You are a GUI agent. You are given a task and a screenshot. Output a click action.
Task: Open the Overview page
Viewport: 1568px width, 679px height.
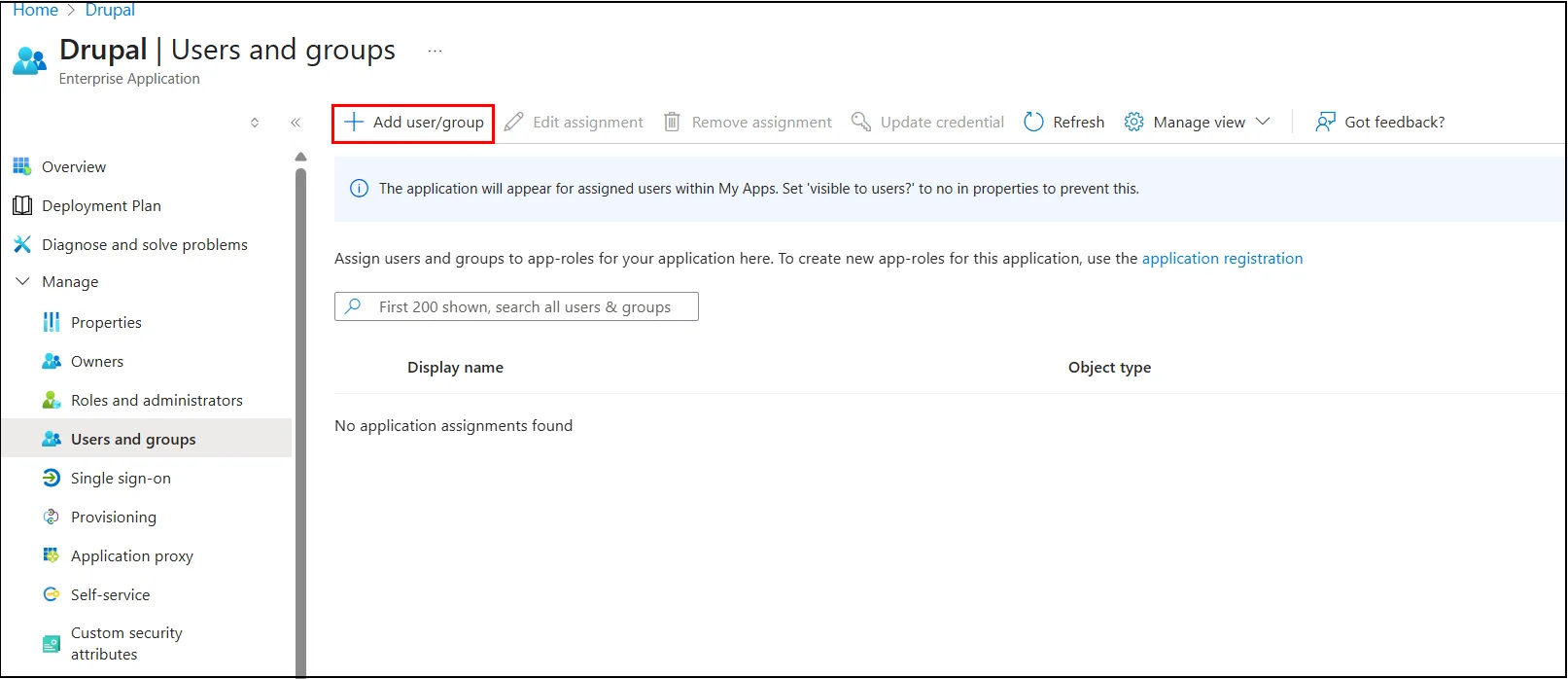pos(74,166)
